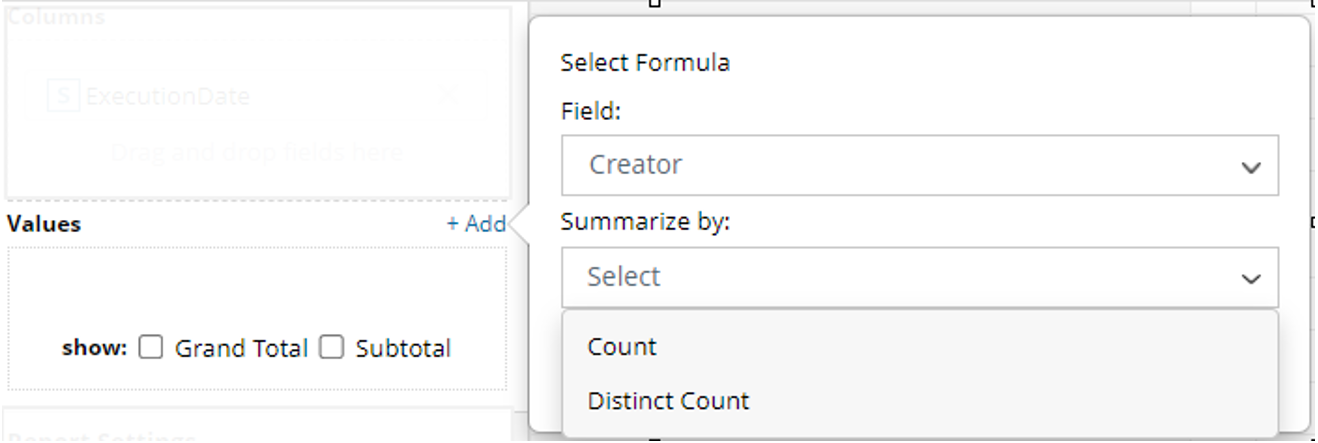1318x443 pixels.
Task: Pick the Distinct Count option
Action: (668, 401)
